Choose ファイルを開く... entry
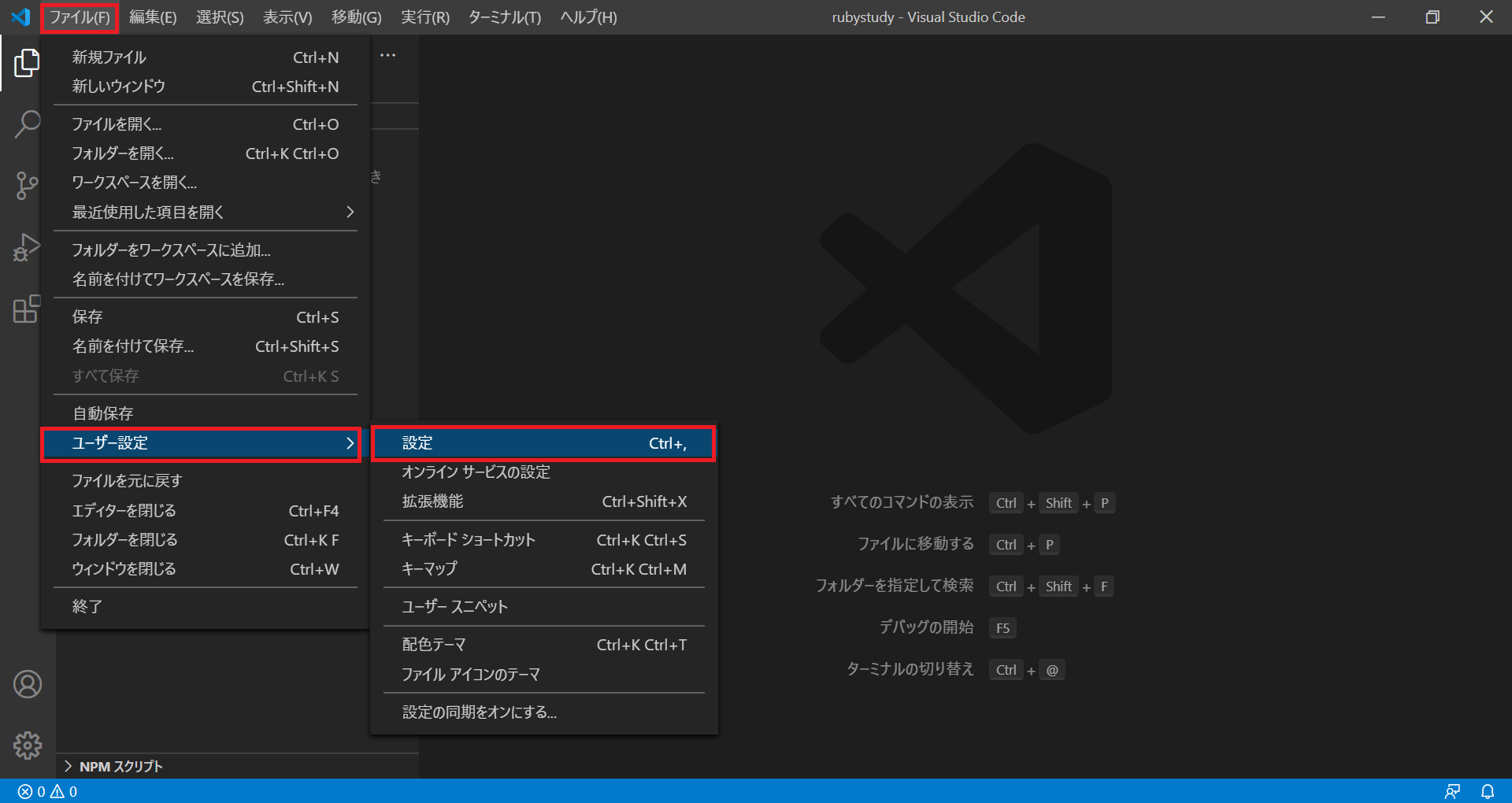1512x803 pixels. point(206,124)
